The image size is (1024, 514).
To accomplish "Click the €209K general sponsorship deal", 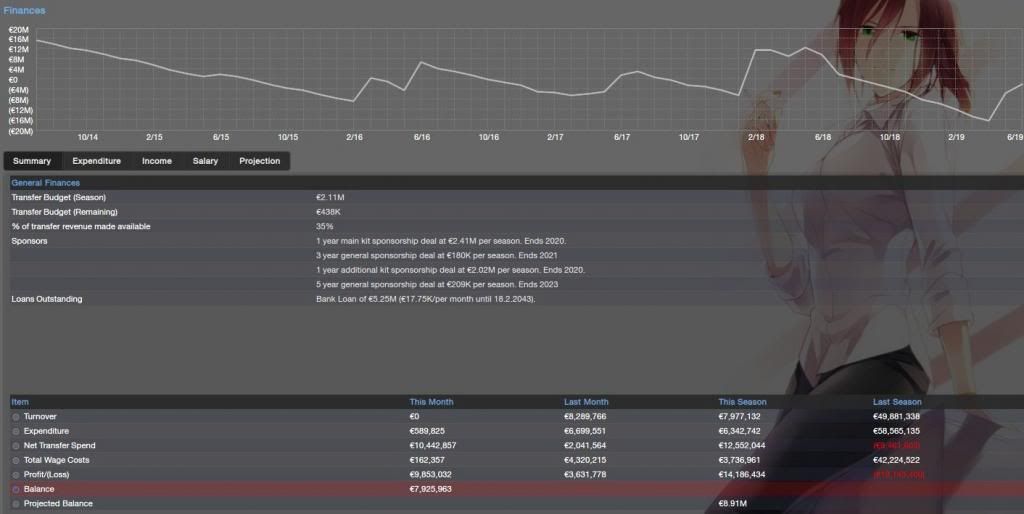I will (x=437, y=284).
